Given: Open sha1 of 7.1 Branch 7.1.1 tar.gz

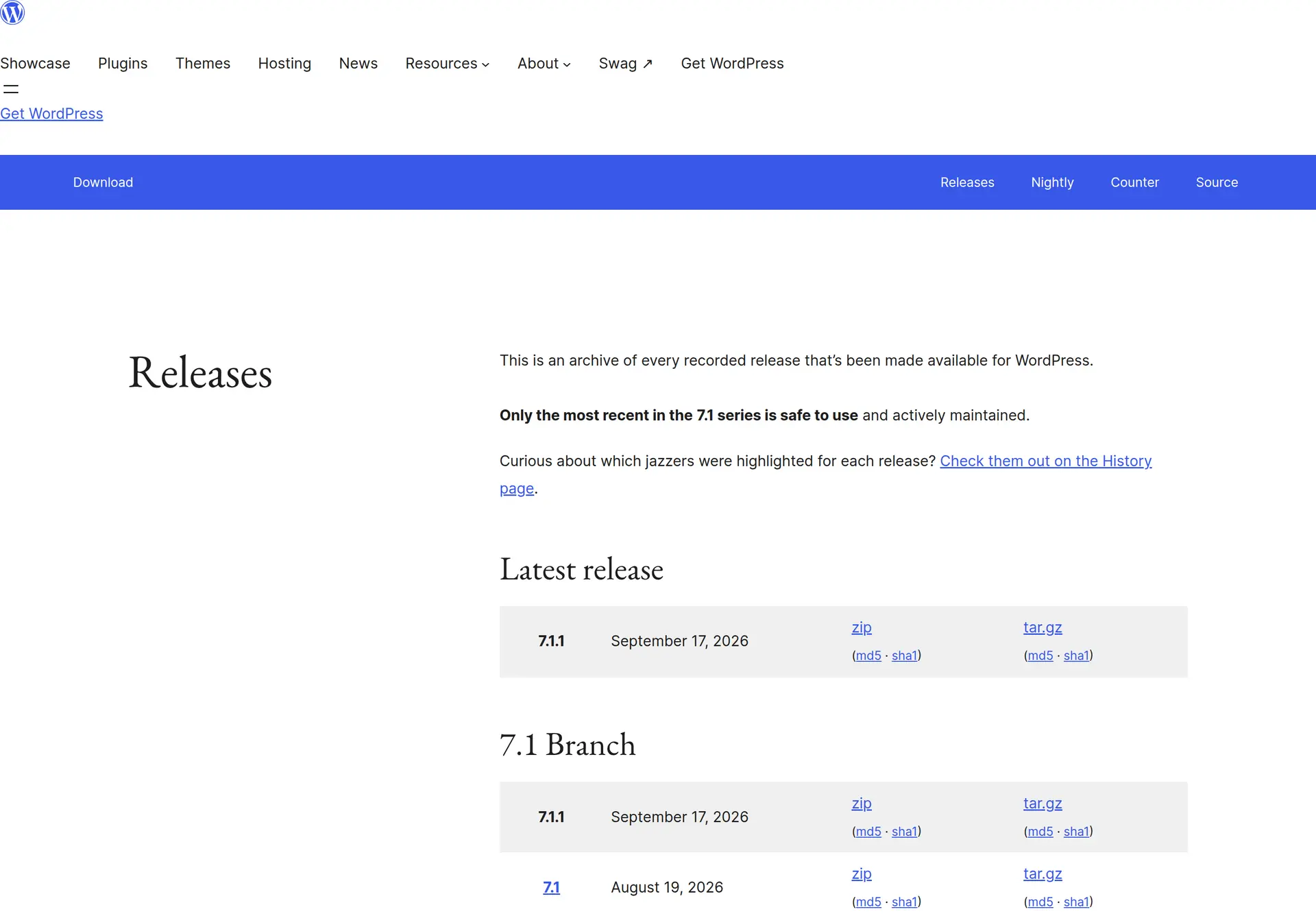Looking at the screenshot, I should tap(1076, 832).
